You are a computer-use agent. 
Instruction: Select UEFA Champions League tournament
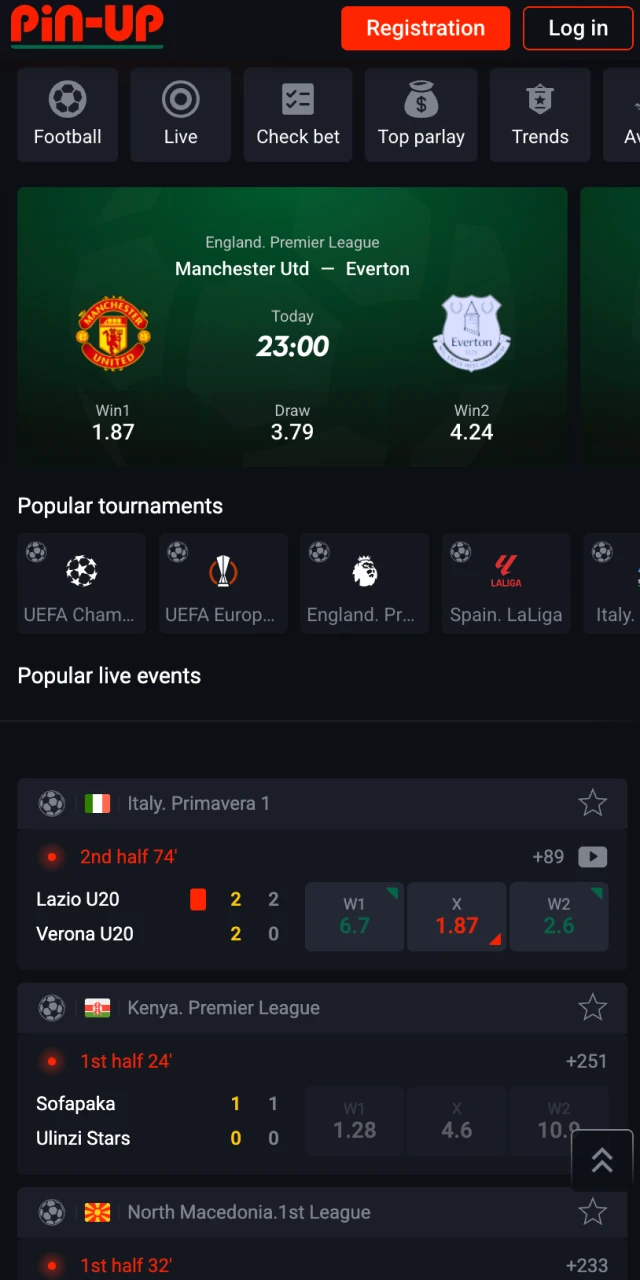click(x=81, y=584)
